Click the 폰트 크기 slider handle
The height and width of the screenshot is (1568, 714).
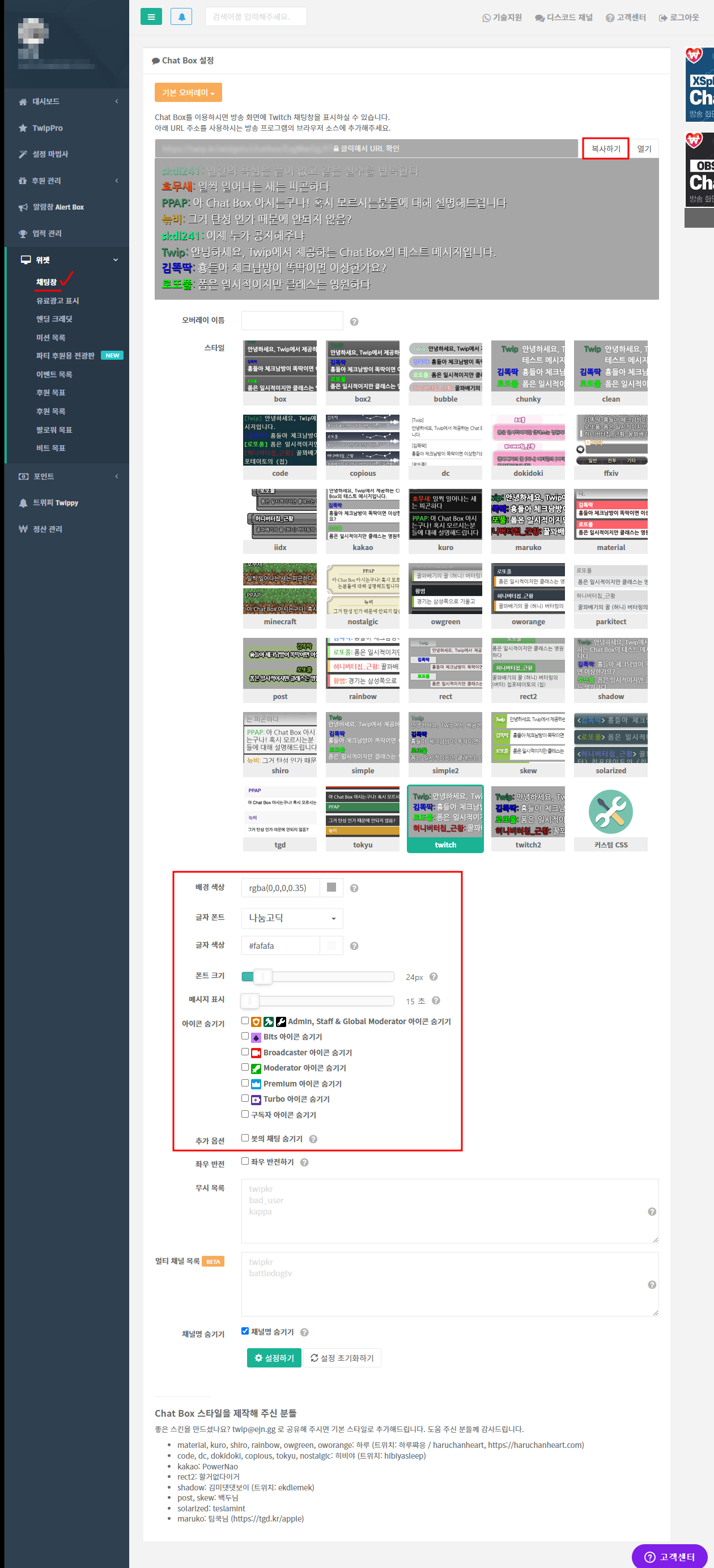click(263, 977)
